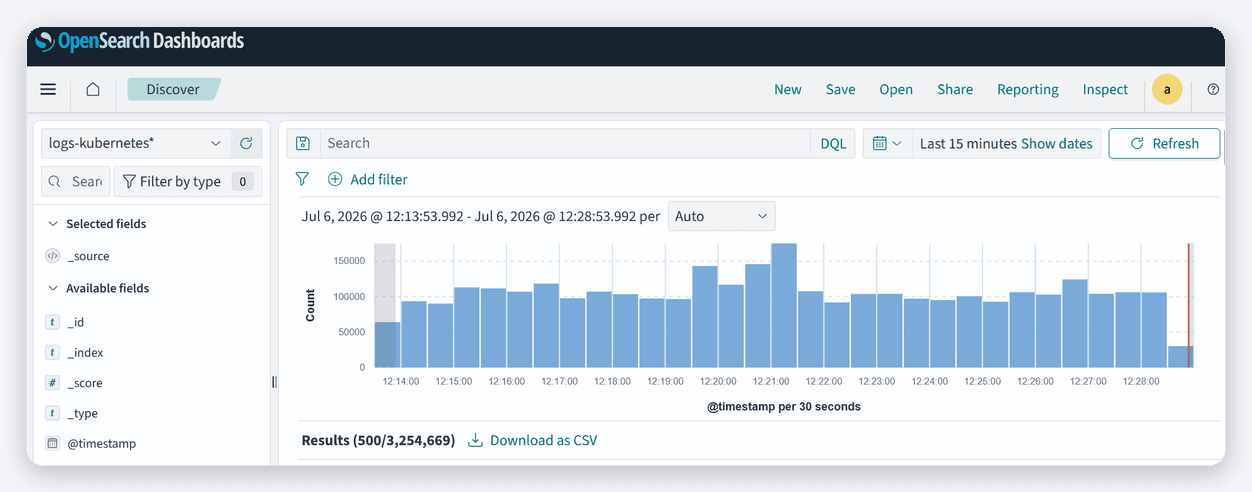Open the filter options funnel icon

pos(302,179)
